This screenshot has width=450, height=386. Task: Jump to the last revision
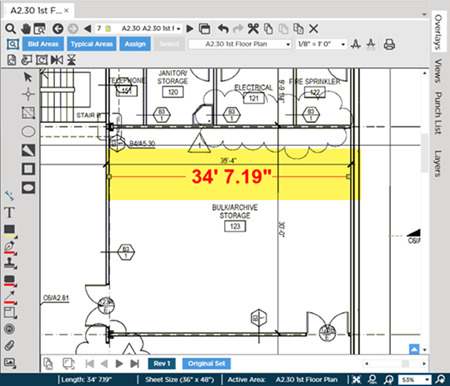point(134,363)
